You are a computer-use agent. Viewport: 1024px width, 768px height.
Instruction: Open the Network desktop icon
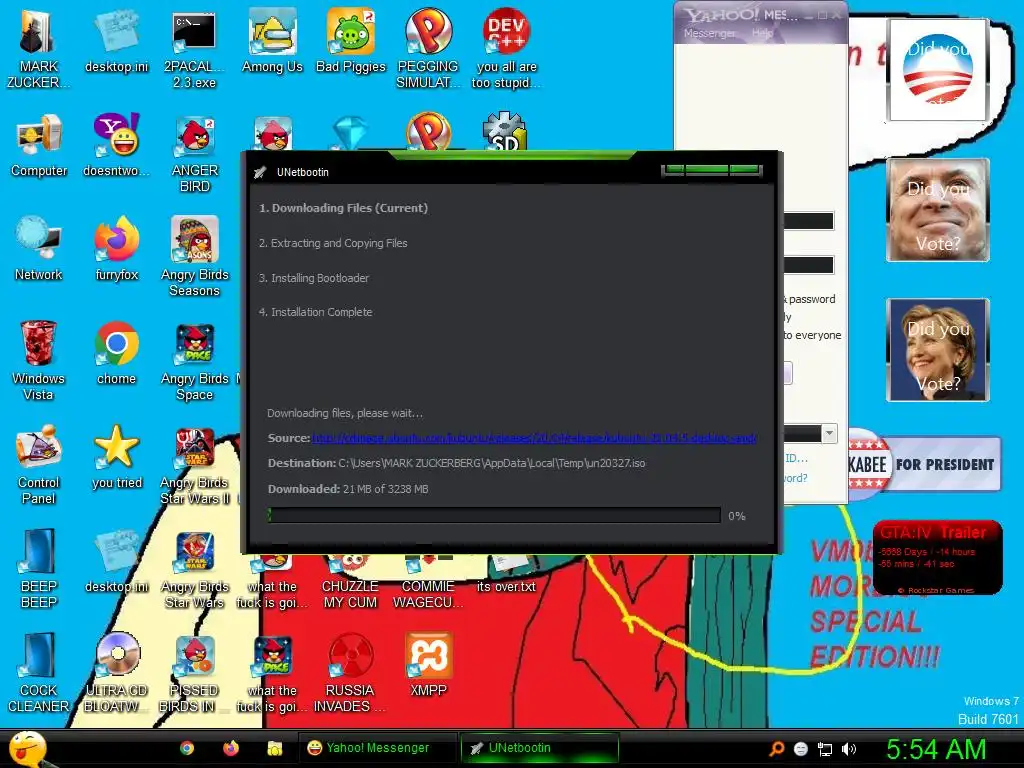[39, 249]
